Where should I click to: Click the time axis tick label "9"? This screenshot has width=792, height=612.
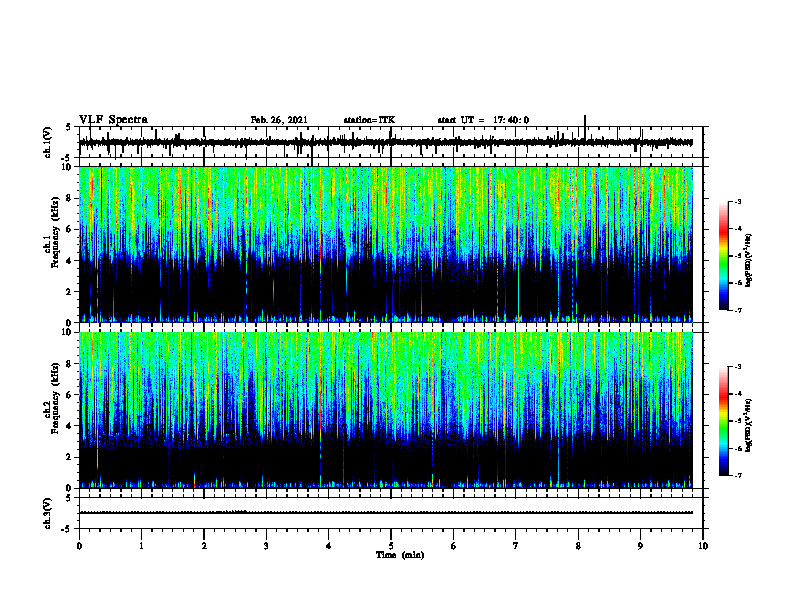coord(640,546)
